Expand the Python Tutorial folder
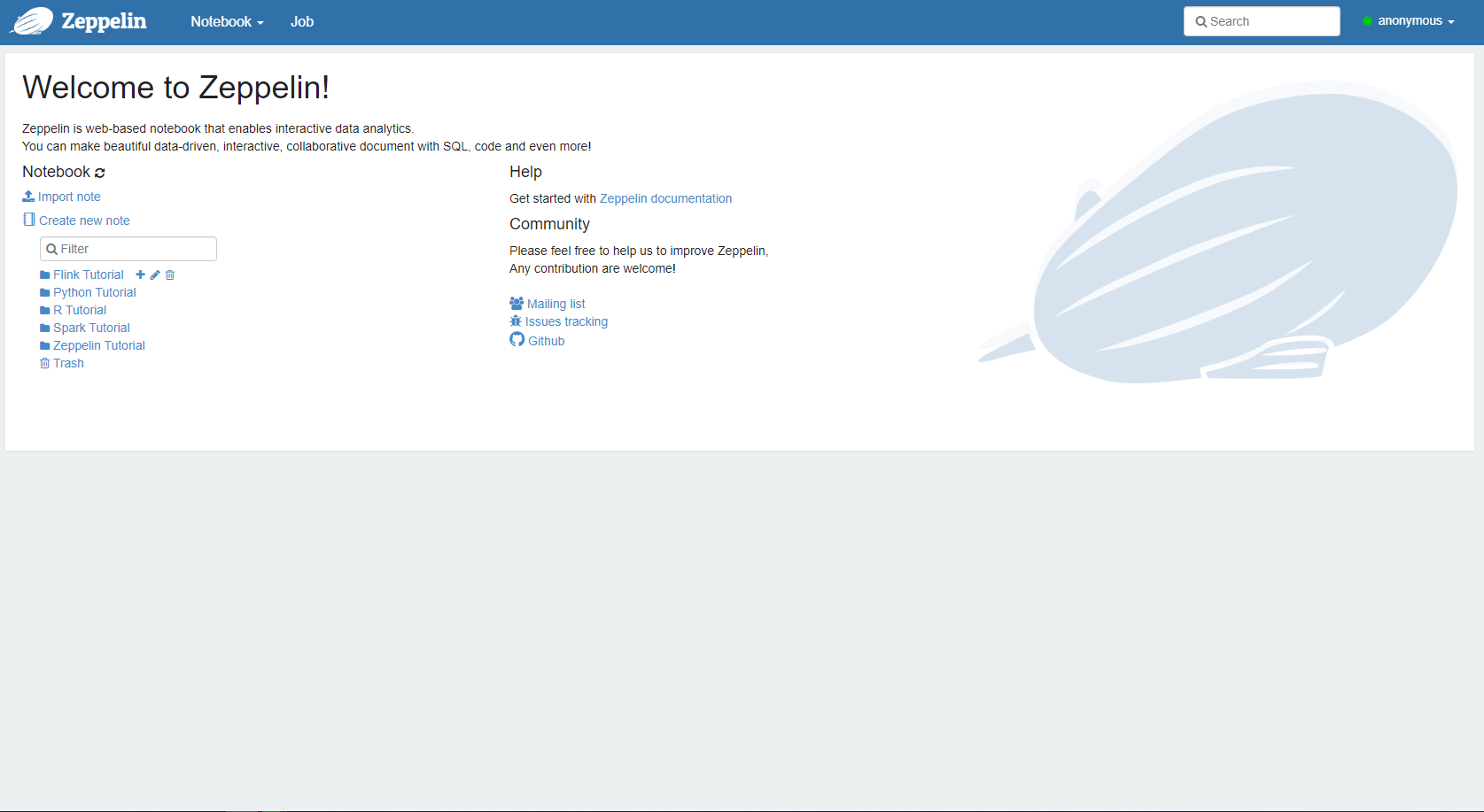 [x=94, y=292]
